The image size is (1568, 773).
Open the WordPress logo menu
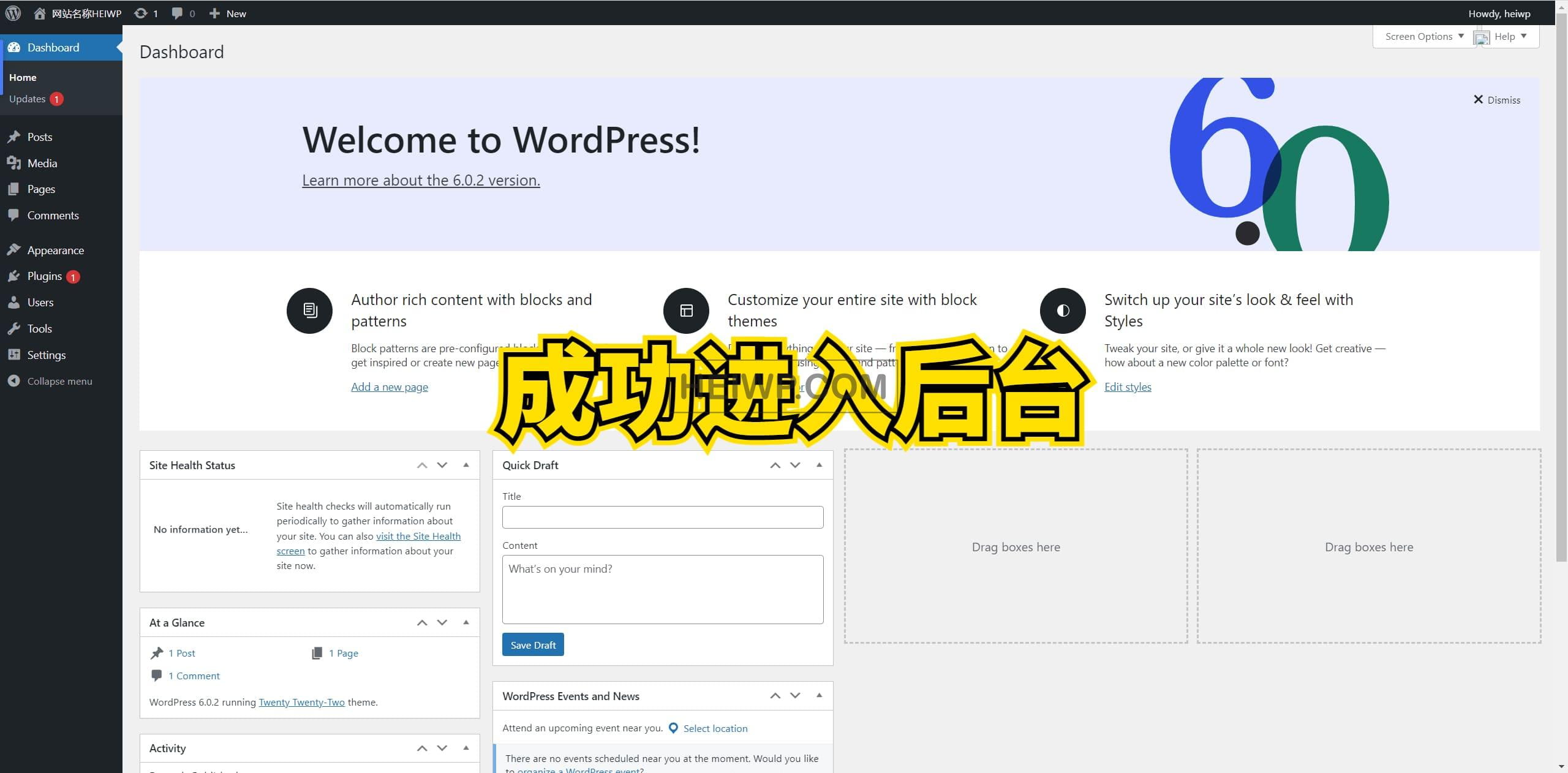click(13, 13)
